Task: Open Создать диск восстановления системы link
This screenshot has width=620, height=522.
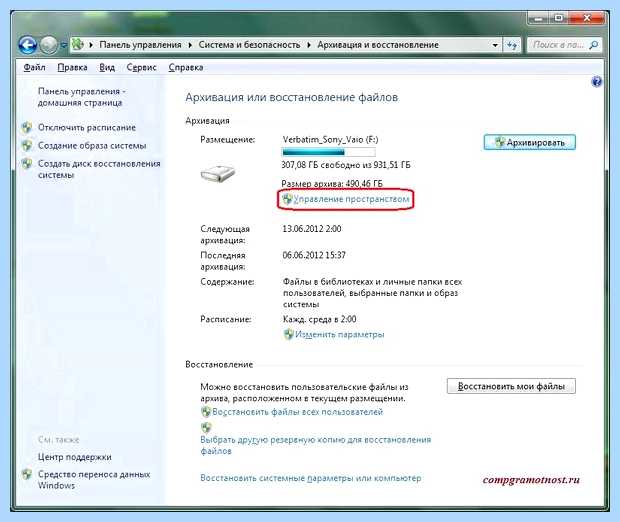Action: point(99,169)
